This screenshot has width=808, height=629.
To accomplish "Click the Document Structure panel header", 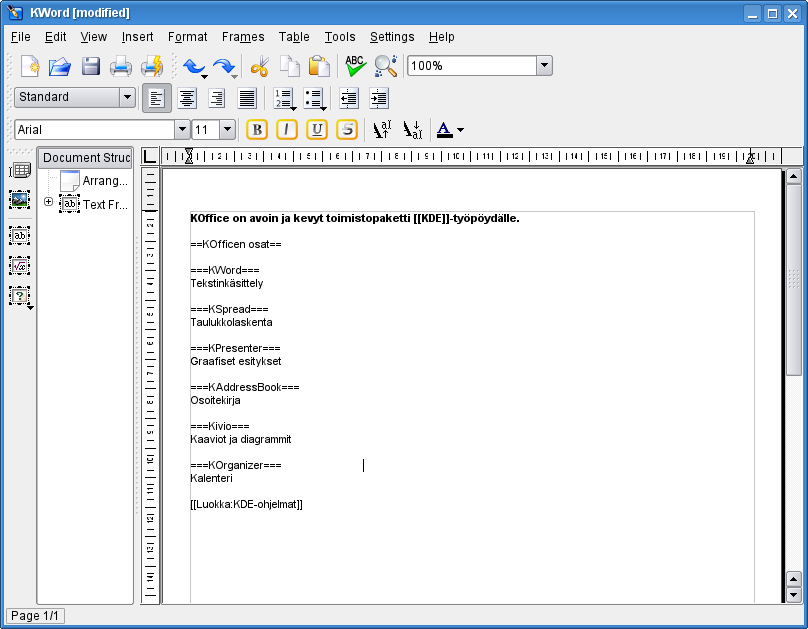I will coord(86,158).
